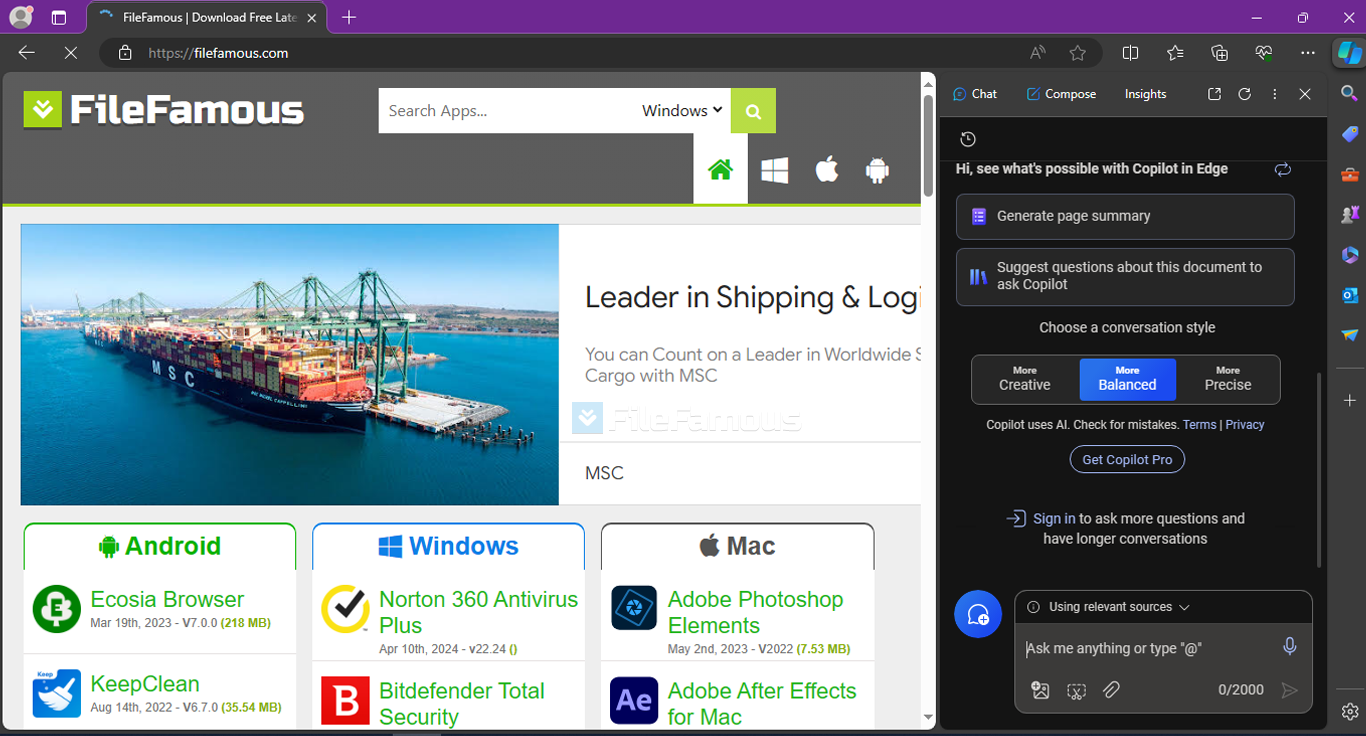The image size is (1366, 736).
Task: Open the Windows platform dropdown in search
Action: [682, 111]
